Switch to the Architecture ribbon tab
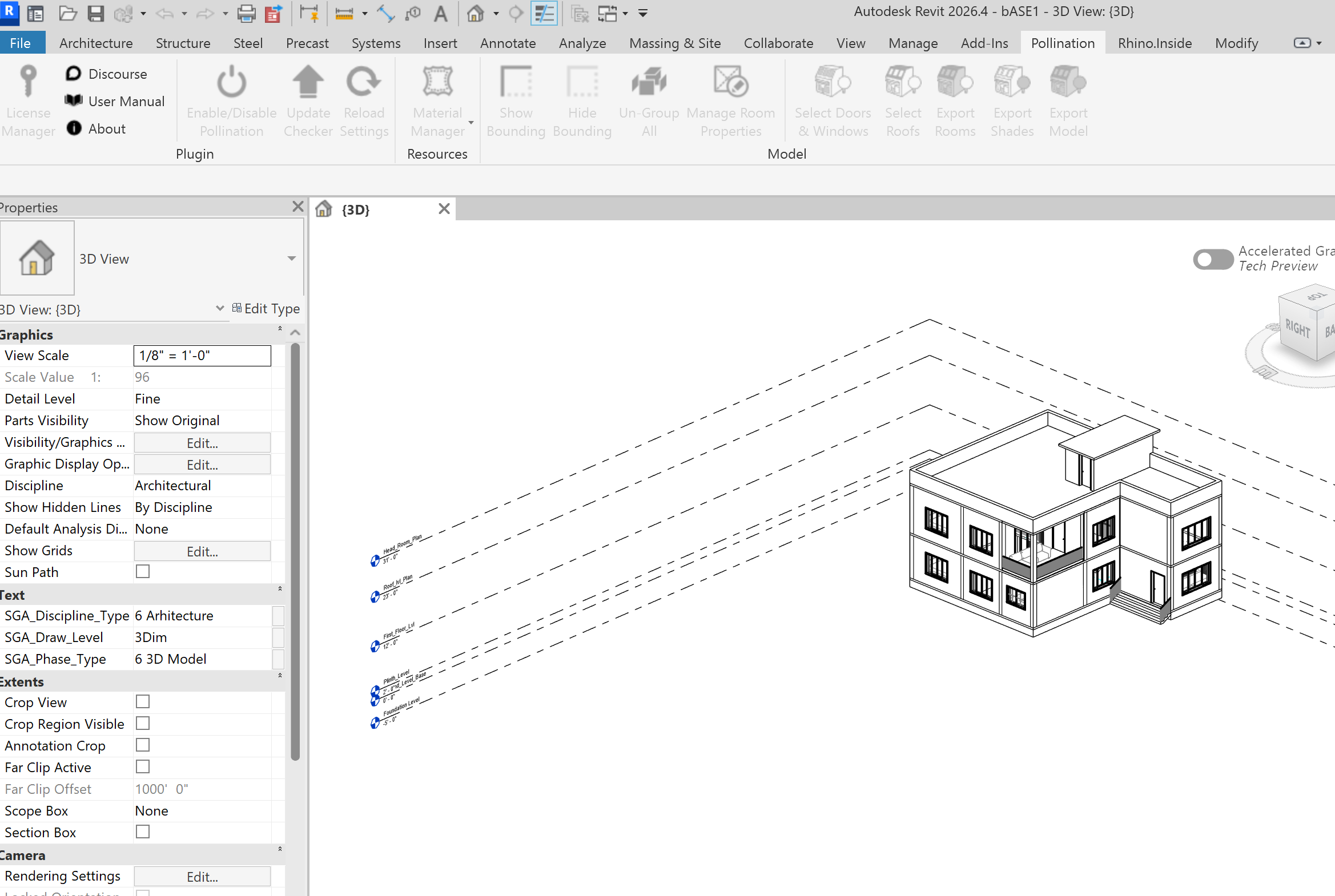1335x896 pixels. point(95,43)
